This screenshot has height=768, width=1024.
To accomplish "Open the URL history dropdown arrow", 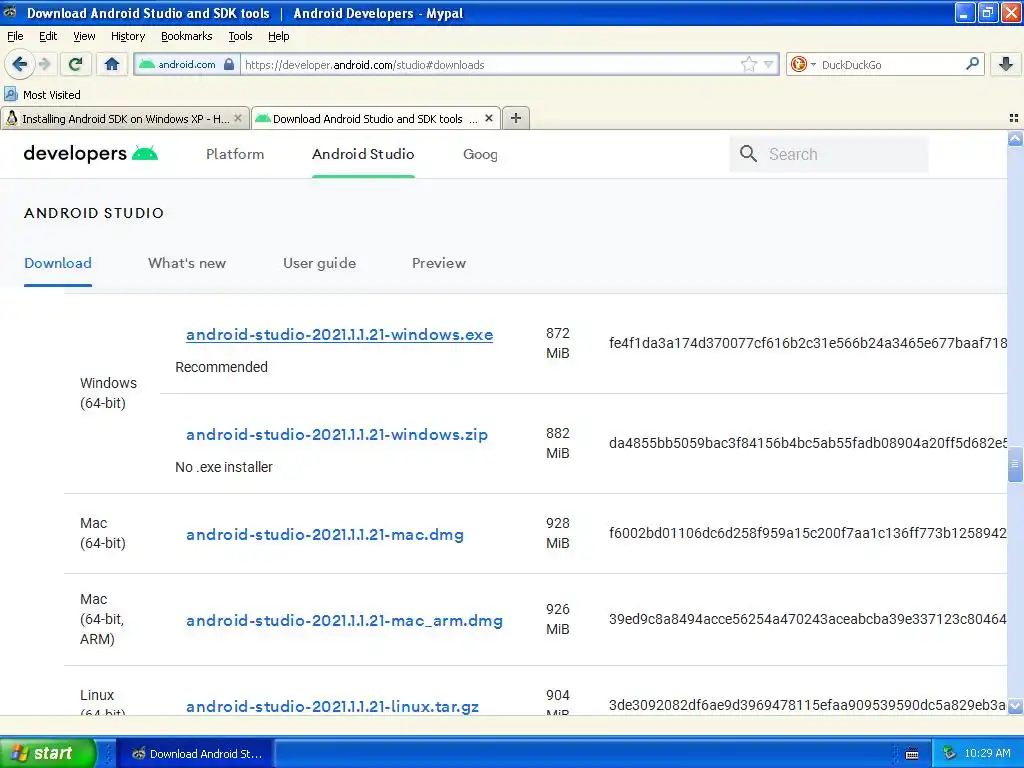I will (769, 64).
